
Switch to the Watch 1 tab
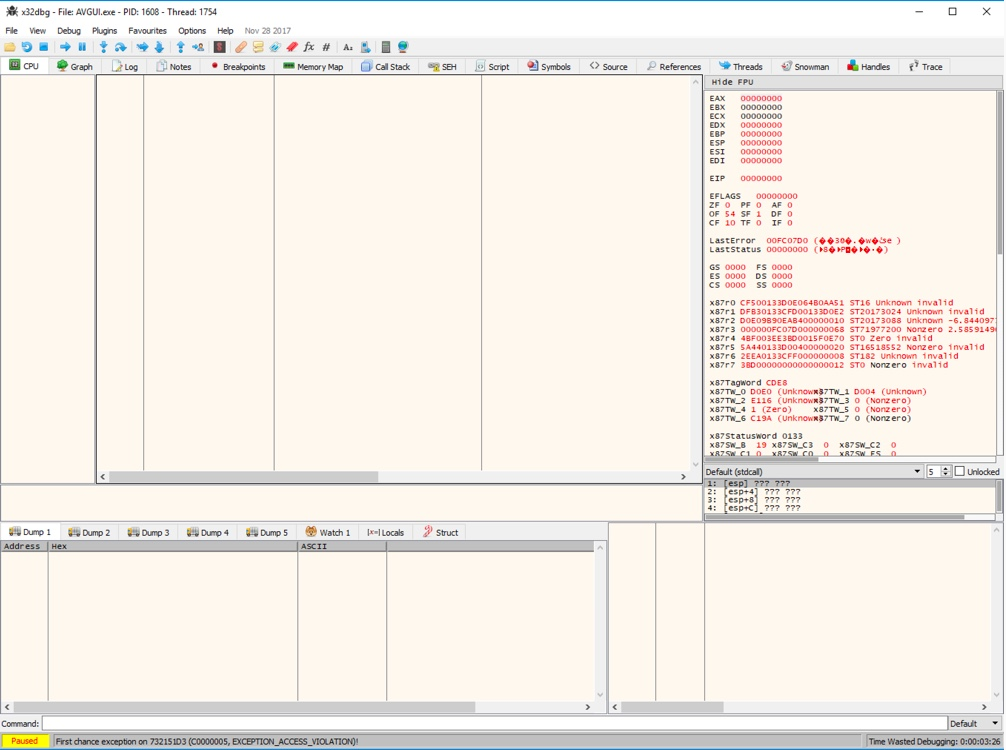tap(330, 532)
